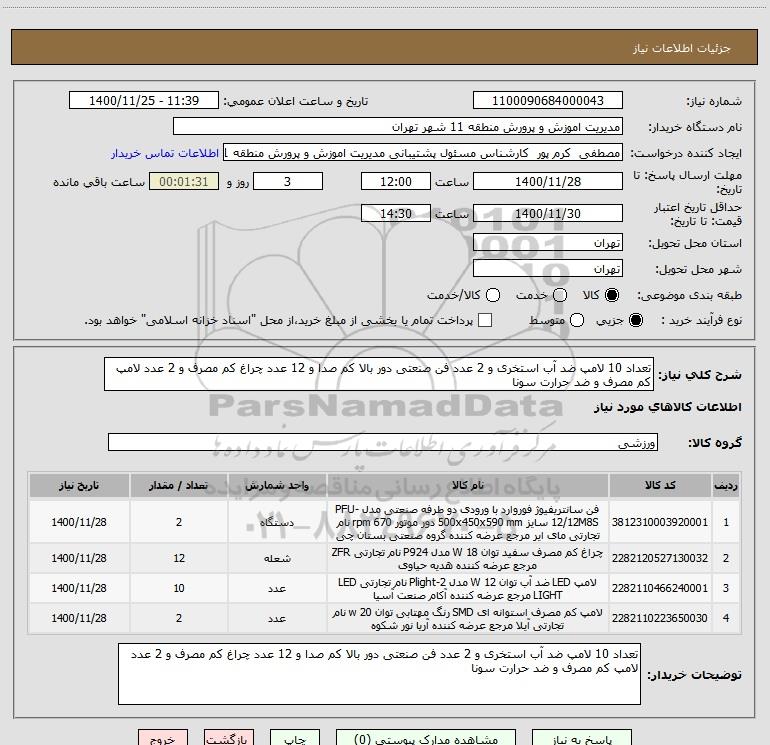Click the نام کالا column header

point(468,485)
